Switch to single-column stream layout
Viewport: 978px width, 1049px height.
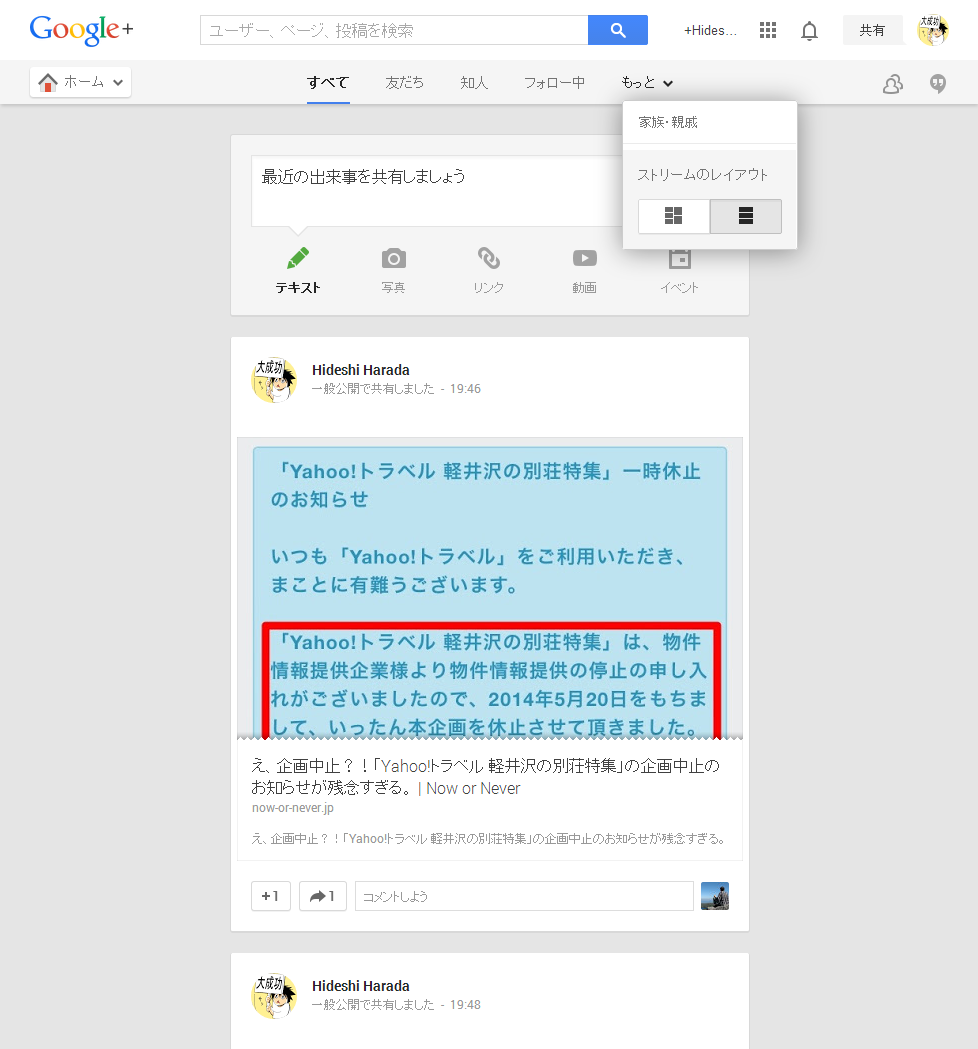[745, 216]
